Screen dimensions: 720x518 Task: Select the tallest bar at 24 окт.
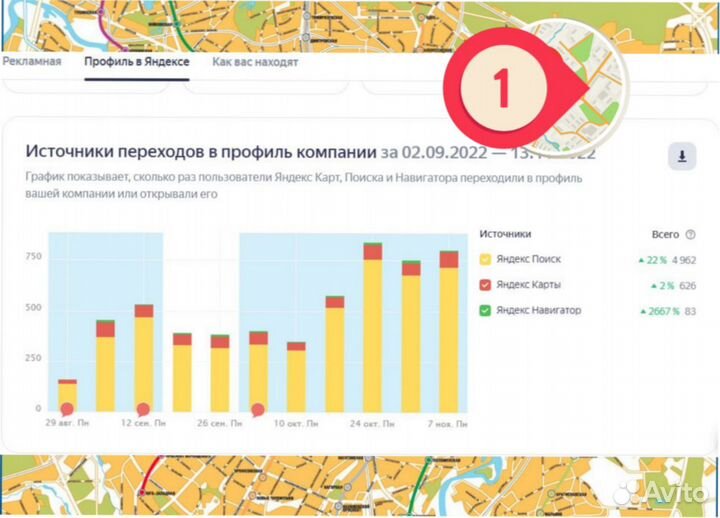[x=372, y=327]
